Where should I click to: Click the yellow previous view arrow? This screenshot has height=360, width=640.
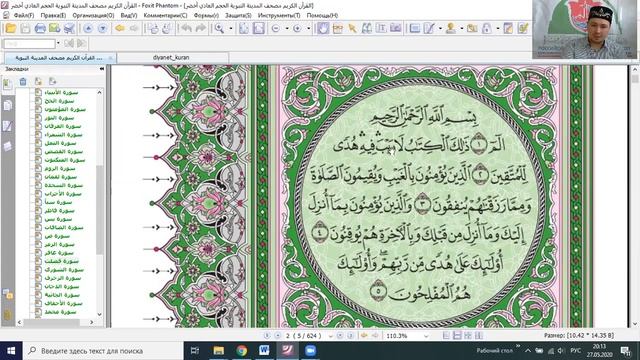pos(120,28)
